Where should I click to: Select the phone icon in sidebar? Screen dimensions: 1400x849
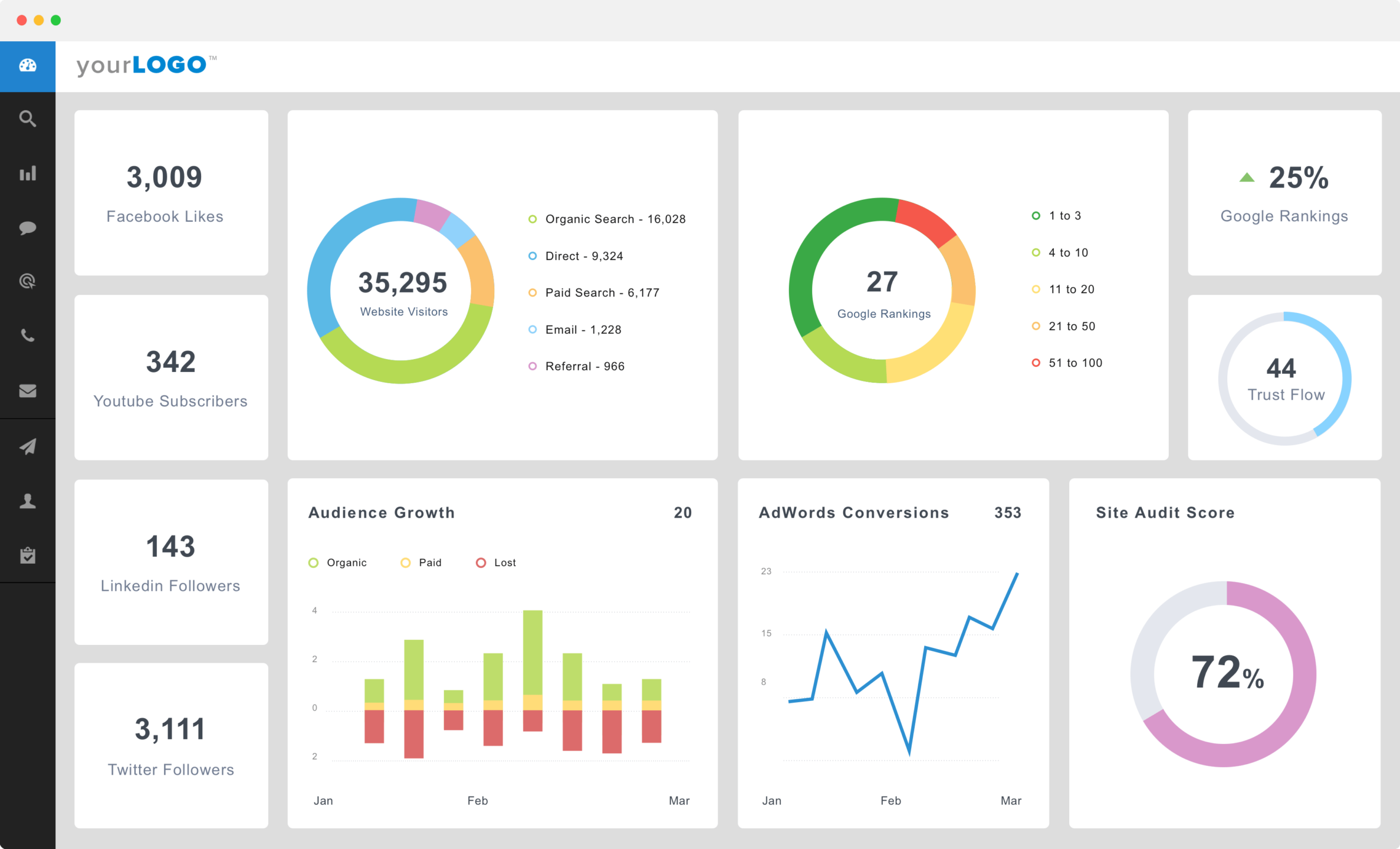pos(28,335)
